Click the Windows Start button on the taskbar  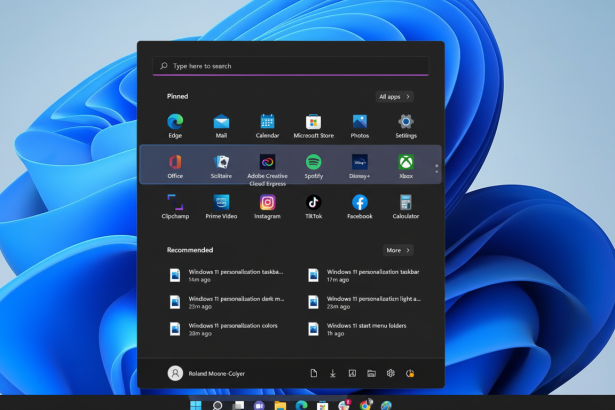click(x=196, y=405)
